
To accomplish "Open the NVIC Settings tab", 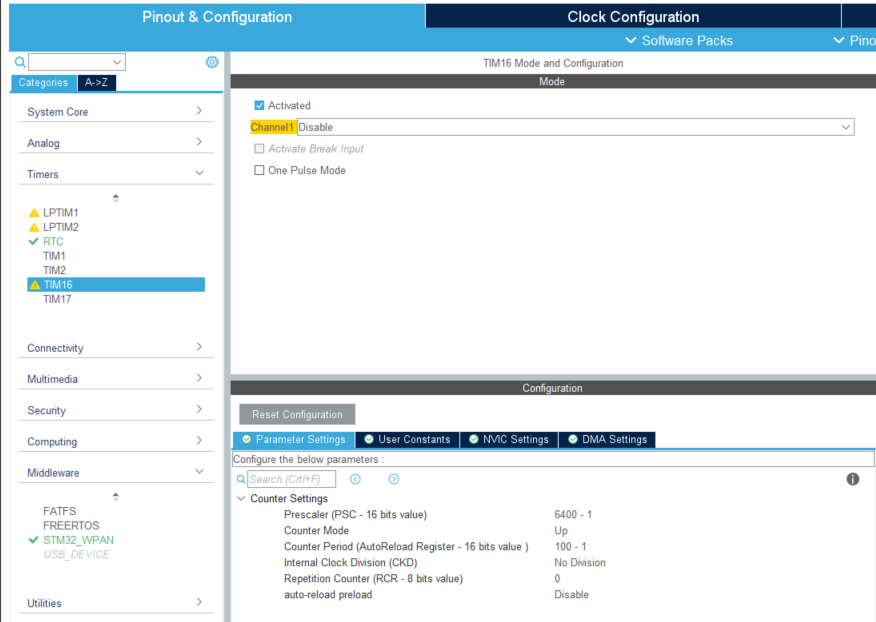I will 509,440.
